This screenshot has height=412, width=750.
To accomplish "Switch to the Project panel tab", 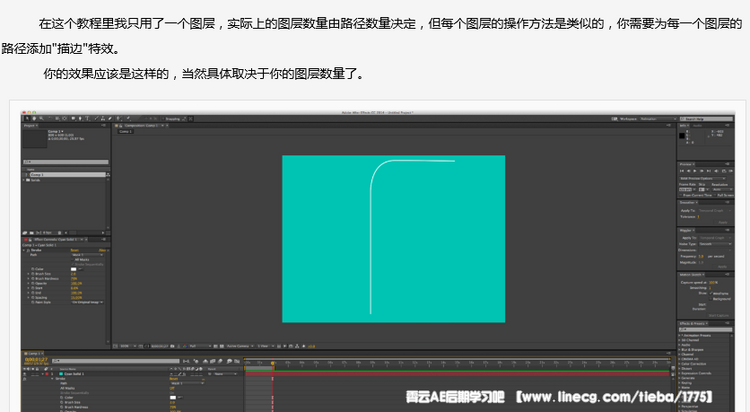I will point(30,125).
